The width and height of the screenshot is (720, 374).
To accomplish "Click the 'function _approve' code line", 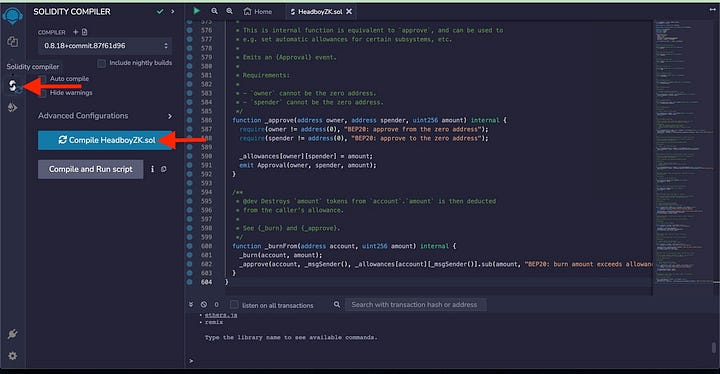I will 370,120.
